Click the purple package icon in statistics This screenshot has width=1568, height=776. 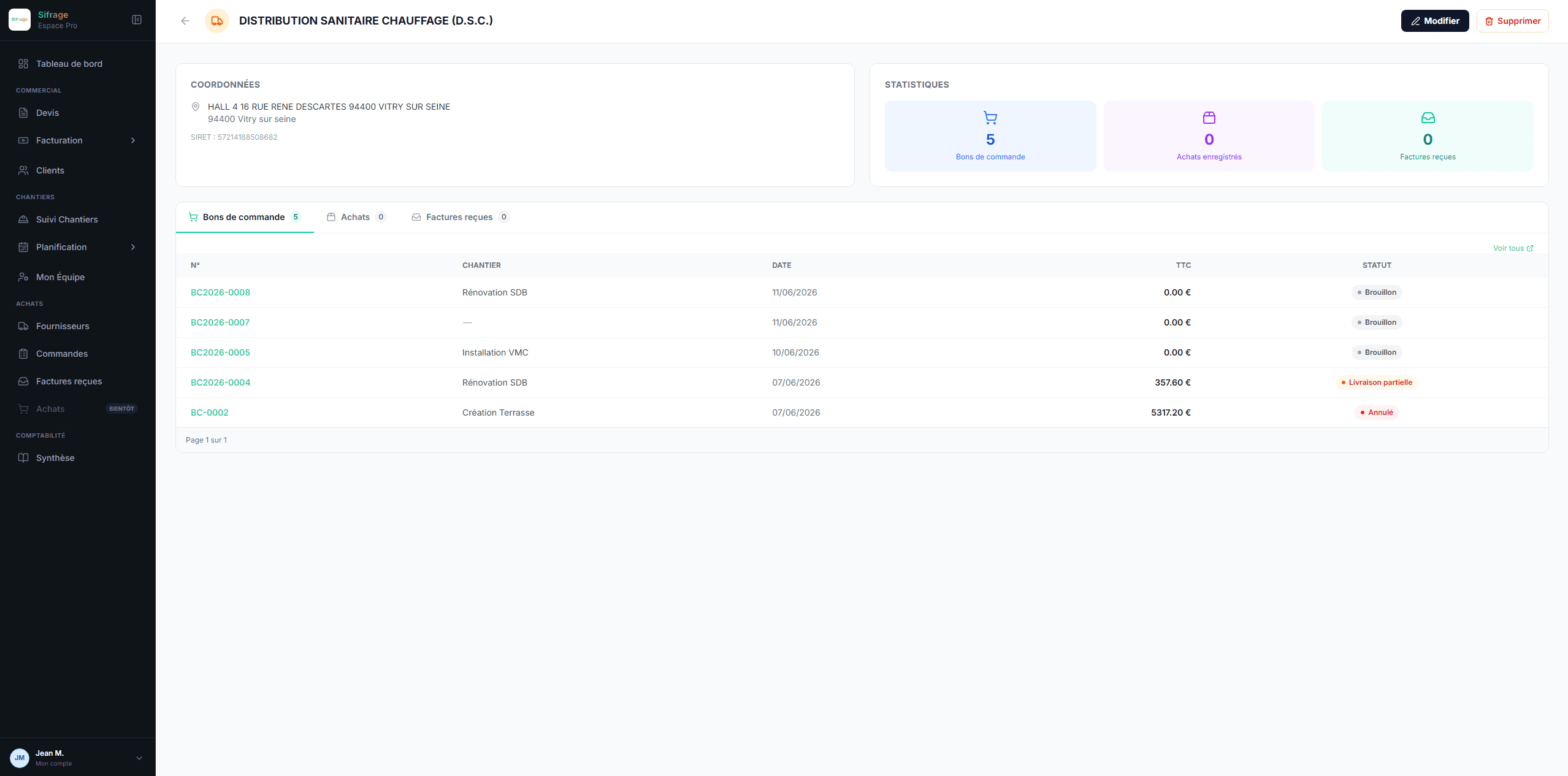pyautogui.click(x=1209, y=118)
